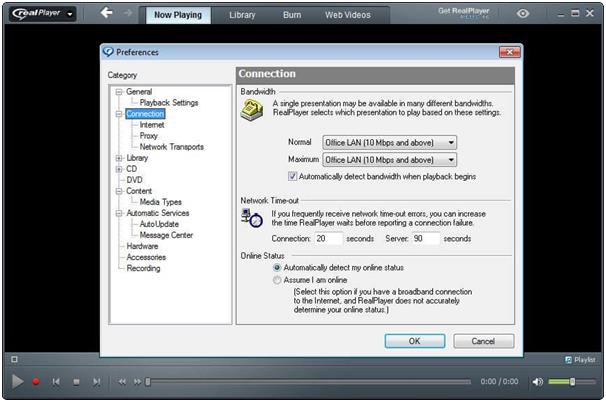
Task: Collapse the Content tree node
Action: (x=119, y=191)
